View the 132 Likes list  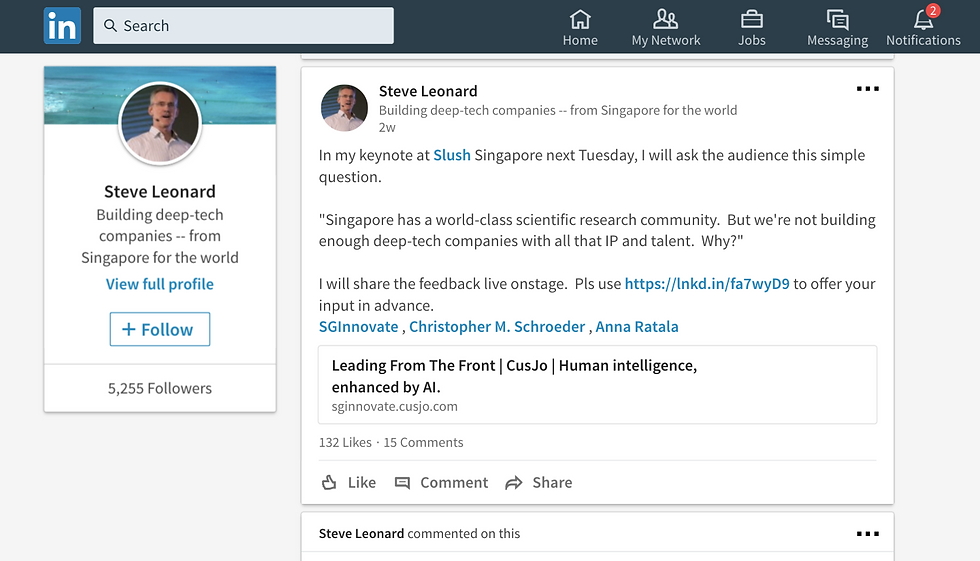345,442
